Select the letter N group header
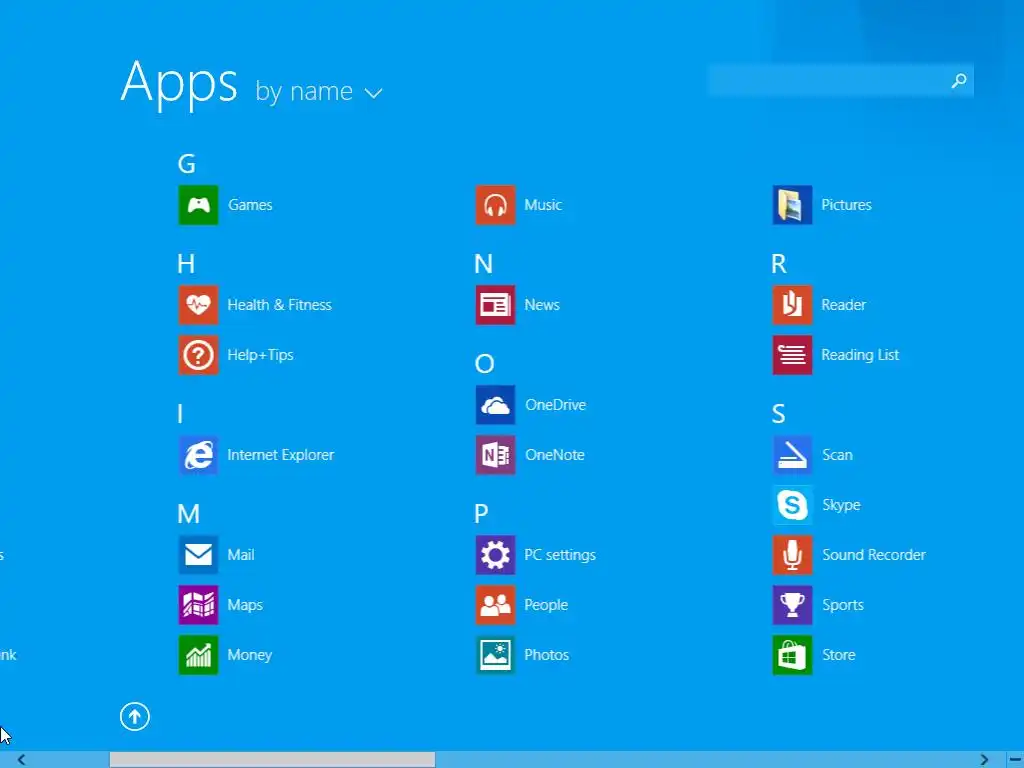 [x=483, y=264]
